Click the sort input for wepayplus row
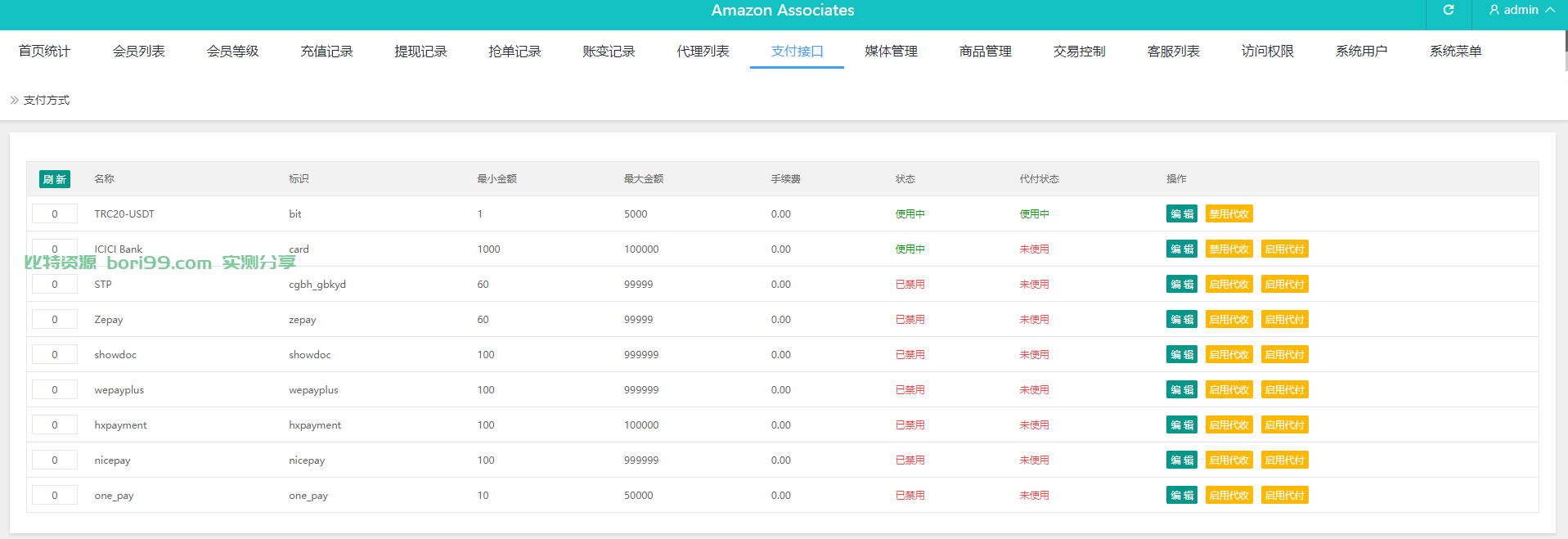This screenshot has height=539, width=1568. [x=55, y=389]
